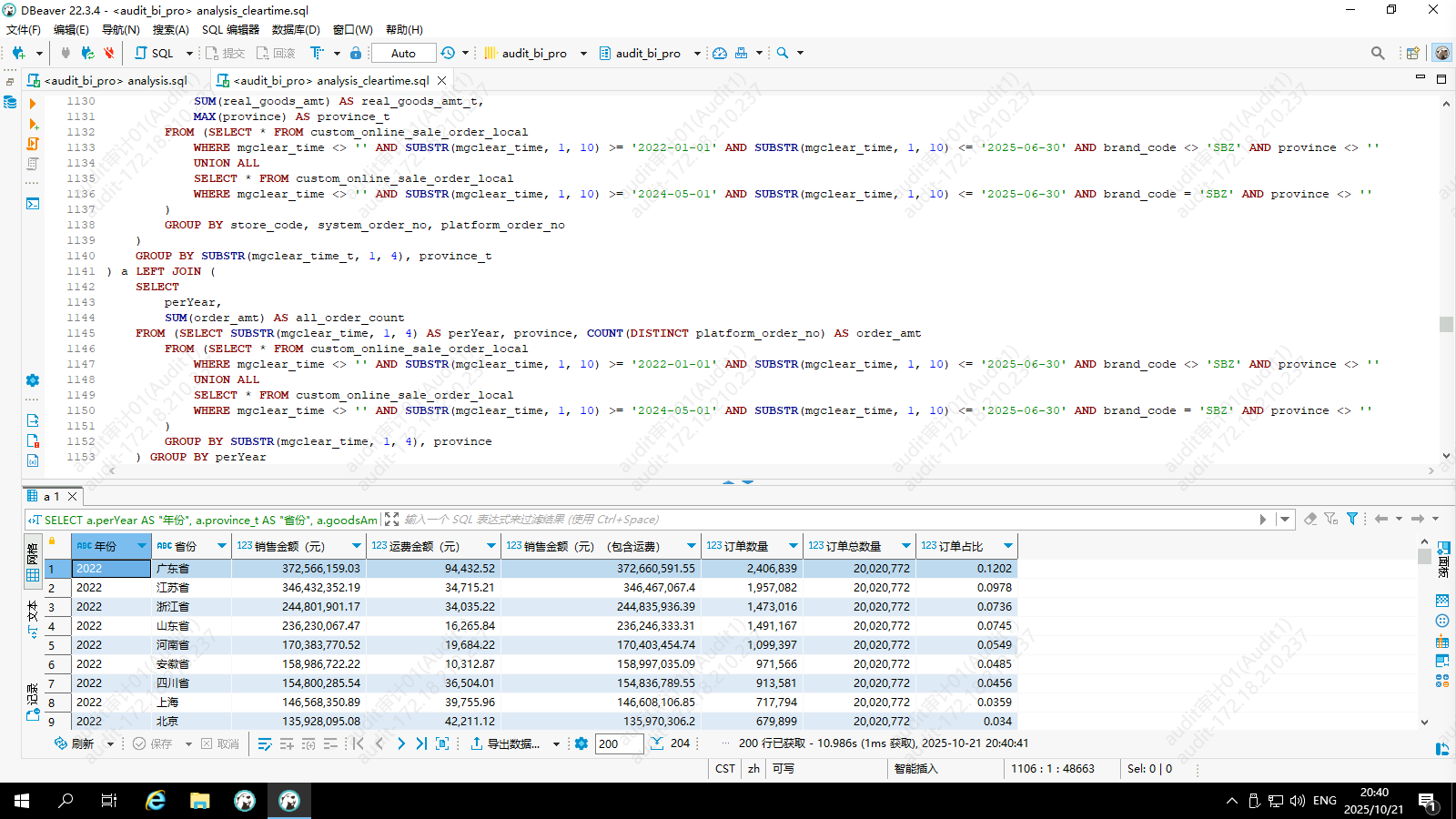Click the SQL editor vertical scrollbar thumb
Image resolution: width=1456 pixels, height=819 pixels.
[x=1446, y=324]
